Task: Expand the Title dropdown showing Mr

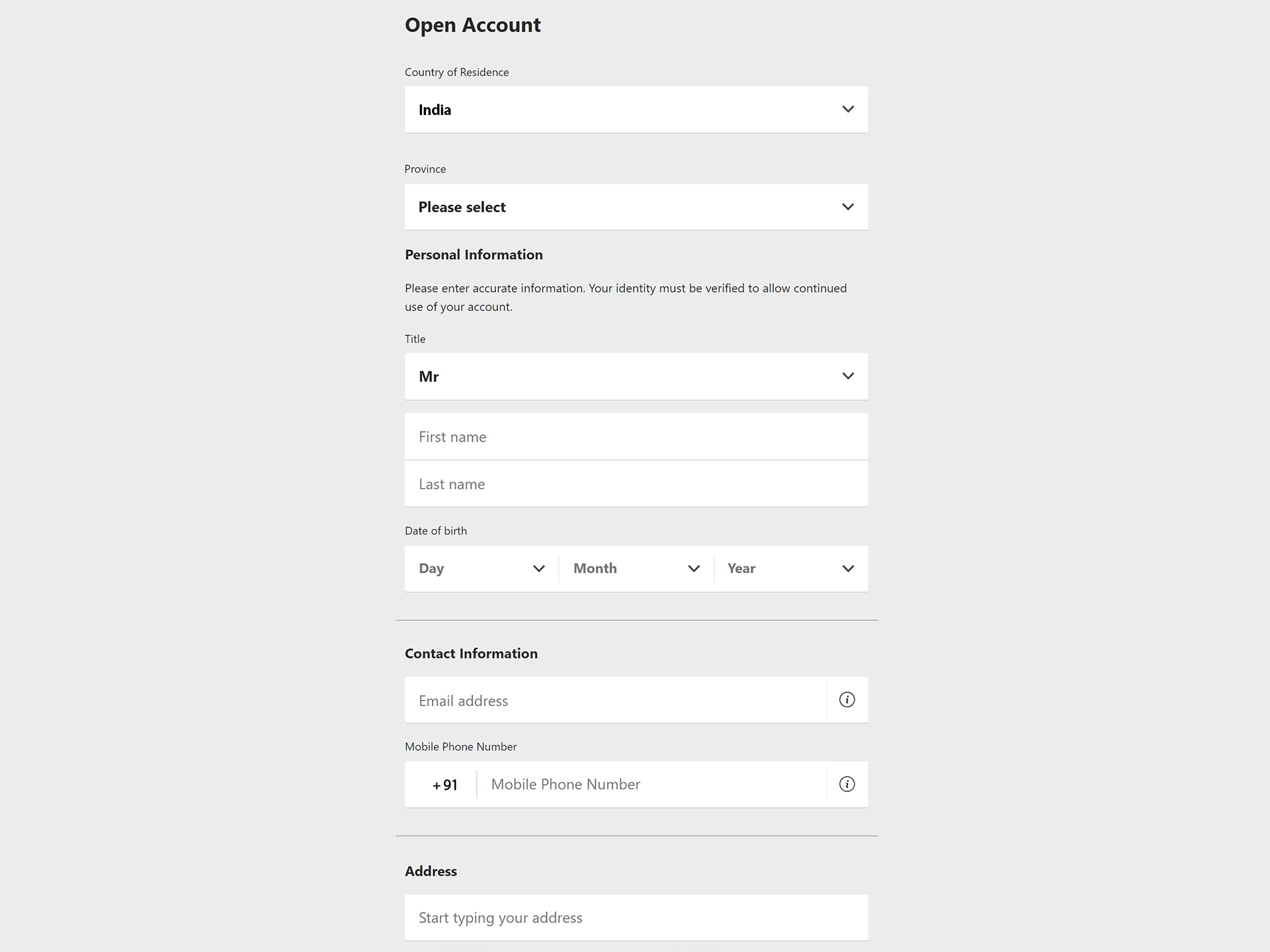Action: point(846,376)
